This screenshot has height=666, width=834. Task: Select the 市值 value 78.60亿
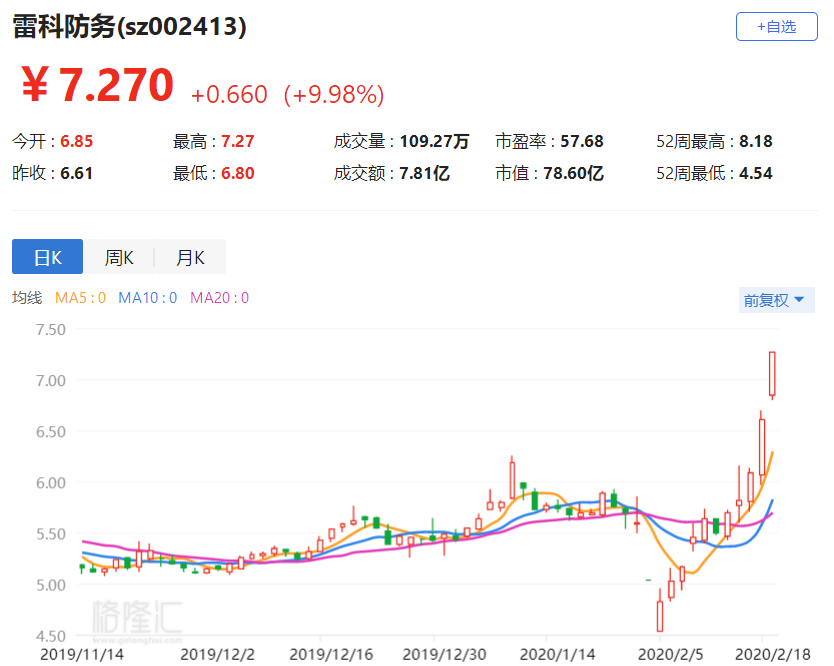coord(573,173)
